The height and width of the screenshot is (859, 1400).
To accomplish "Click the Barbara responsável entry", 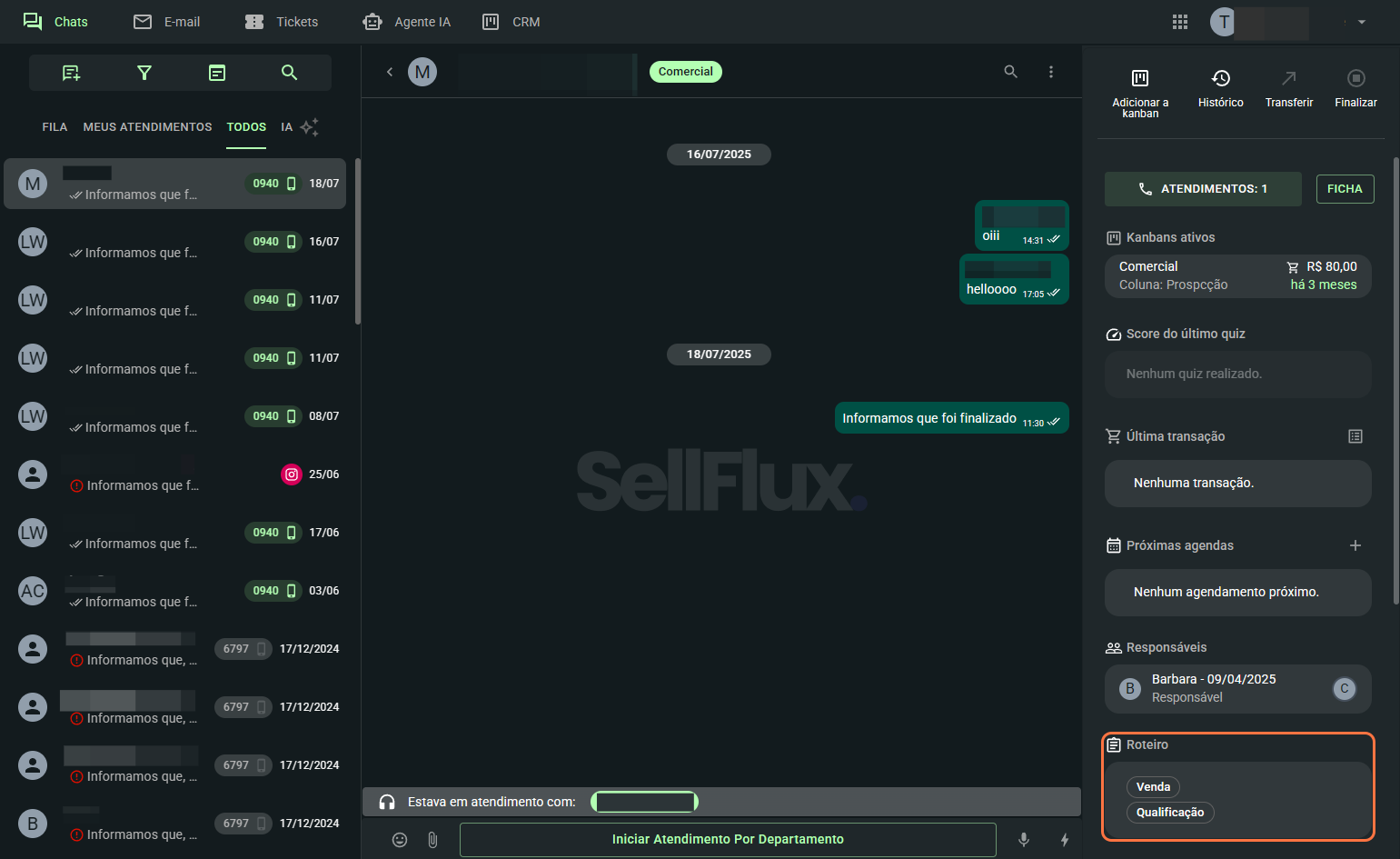I will 1238,688.
